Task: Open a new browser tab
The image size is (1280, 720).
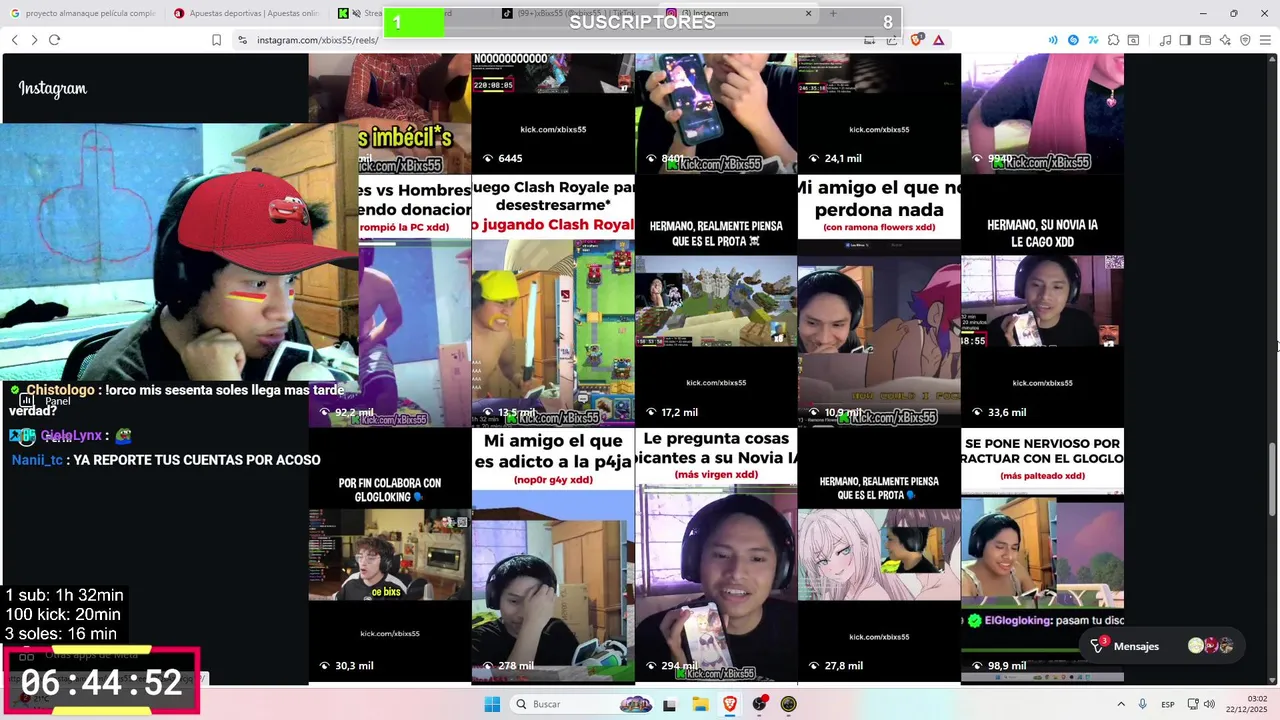Action: (833, 13)
